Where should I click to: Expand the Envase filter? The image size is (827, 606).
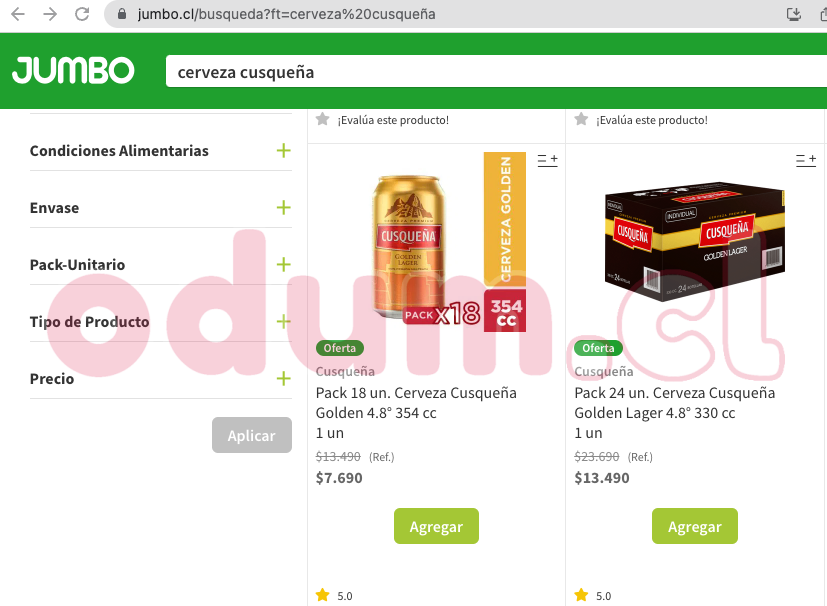pos(284,208)
